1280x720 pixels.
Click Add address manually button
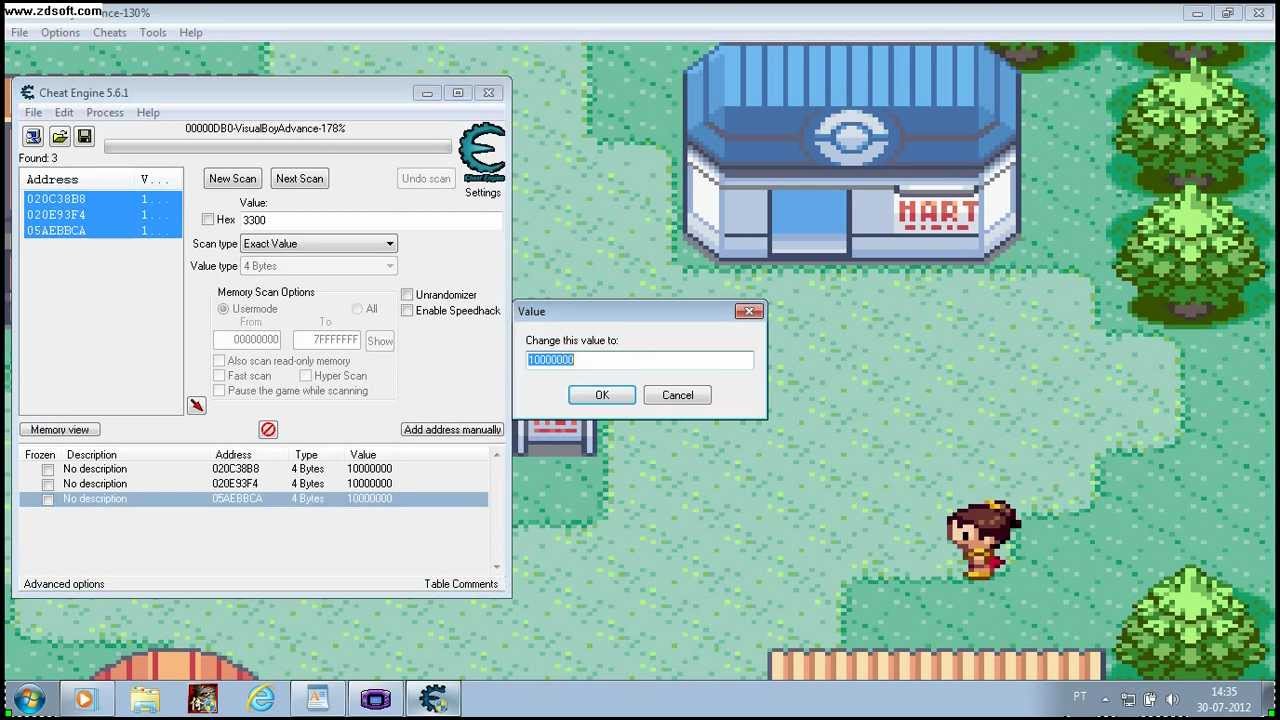tap(452, 429)
